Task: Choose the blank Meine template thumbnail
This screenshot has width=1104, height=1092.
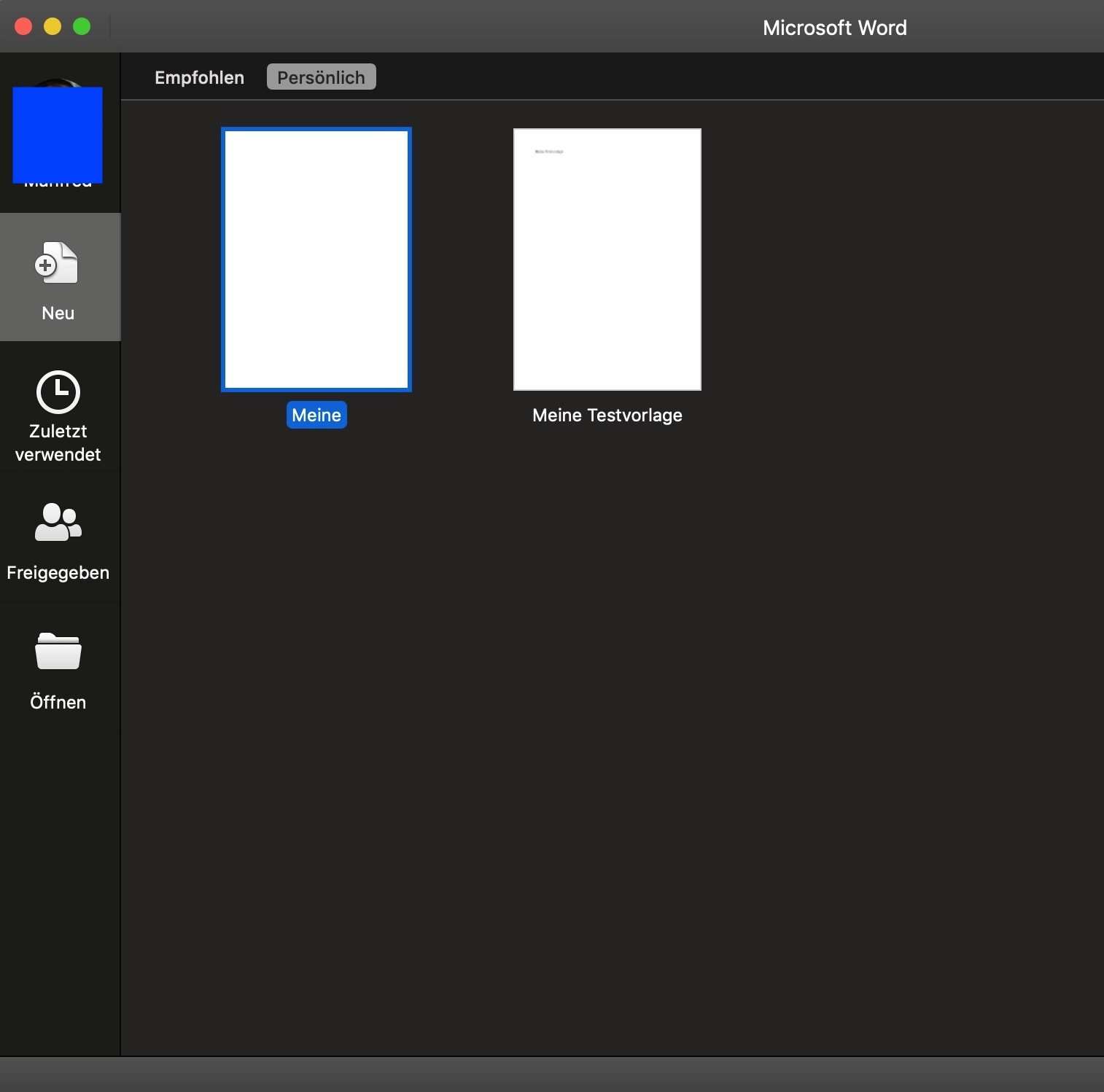Action: pyautogui.click(x=316, y=260)
